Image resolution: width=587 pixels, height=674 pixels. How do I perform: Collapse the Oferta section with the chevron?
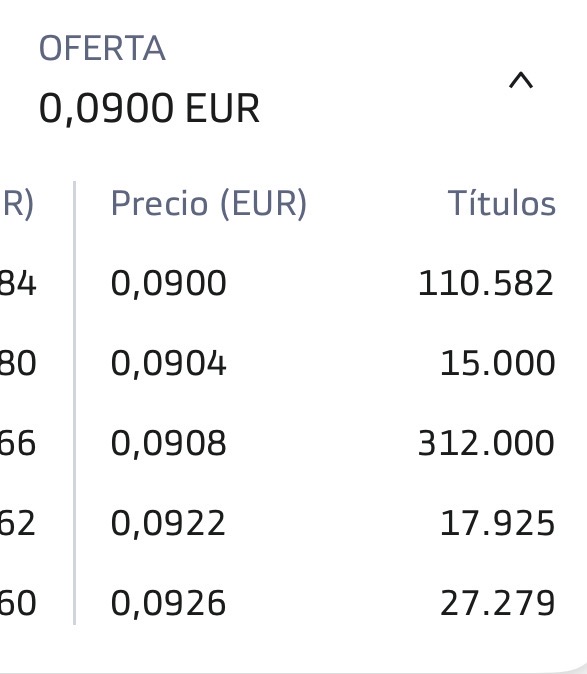coord(521,81)
